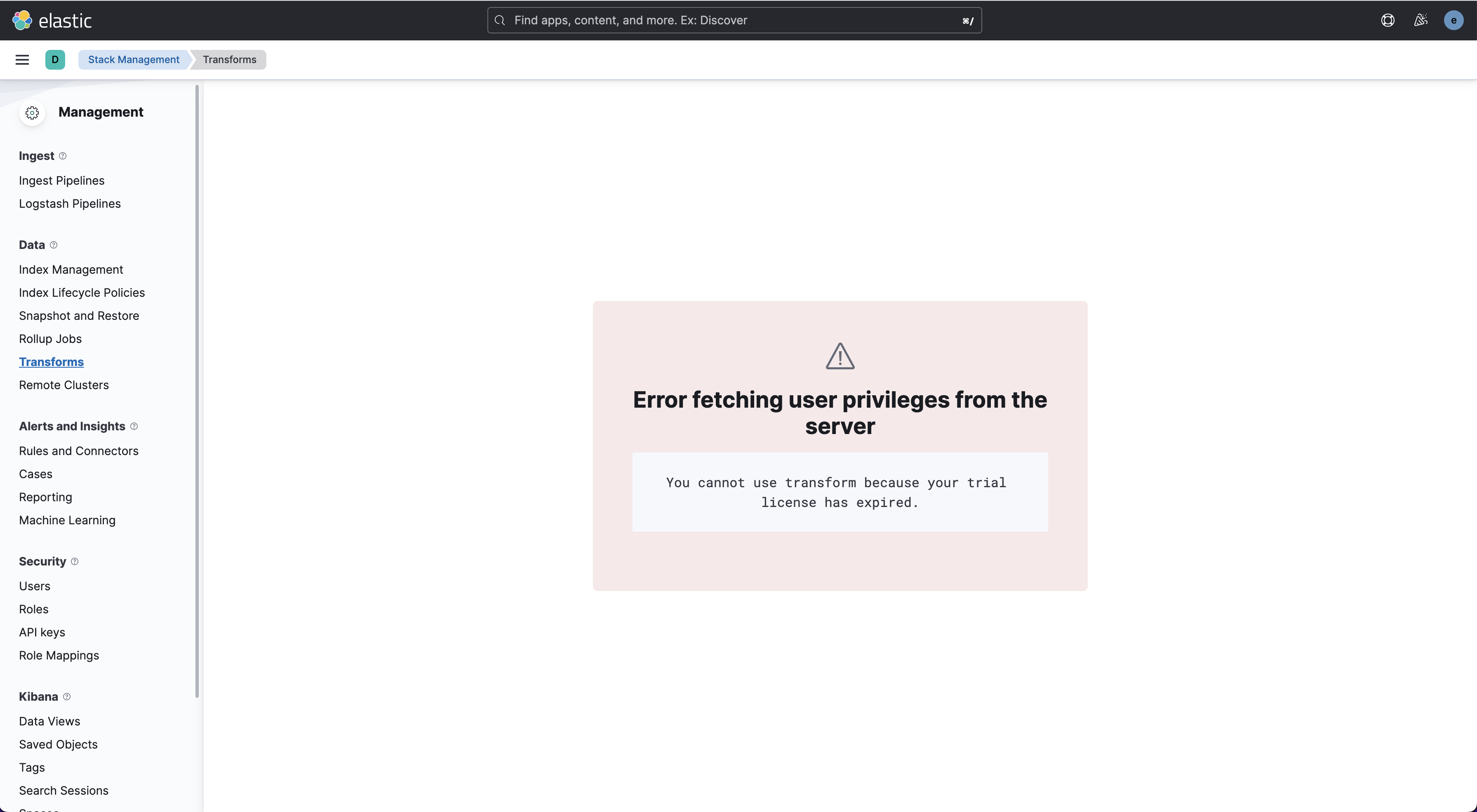Click the Management gear icon
The height and width of the screenshot is (812, 1477).
pyautogui.click(x=32, y=112)
